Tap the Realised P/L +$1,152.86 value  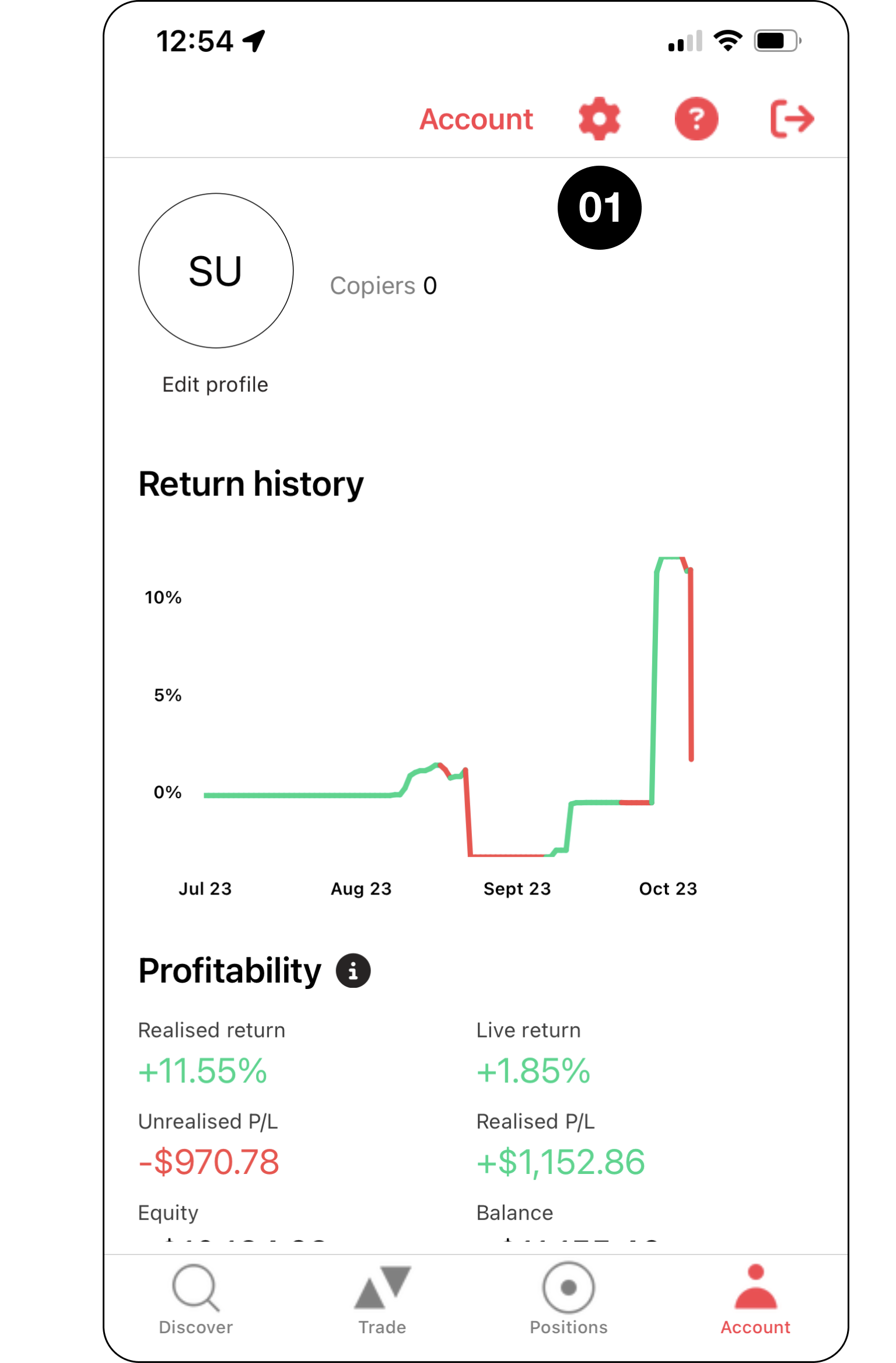[x=561, y=1162]
